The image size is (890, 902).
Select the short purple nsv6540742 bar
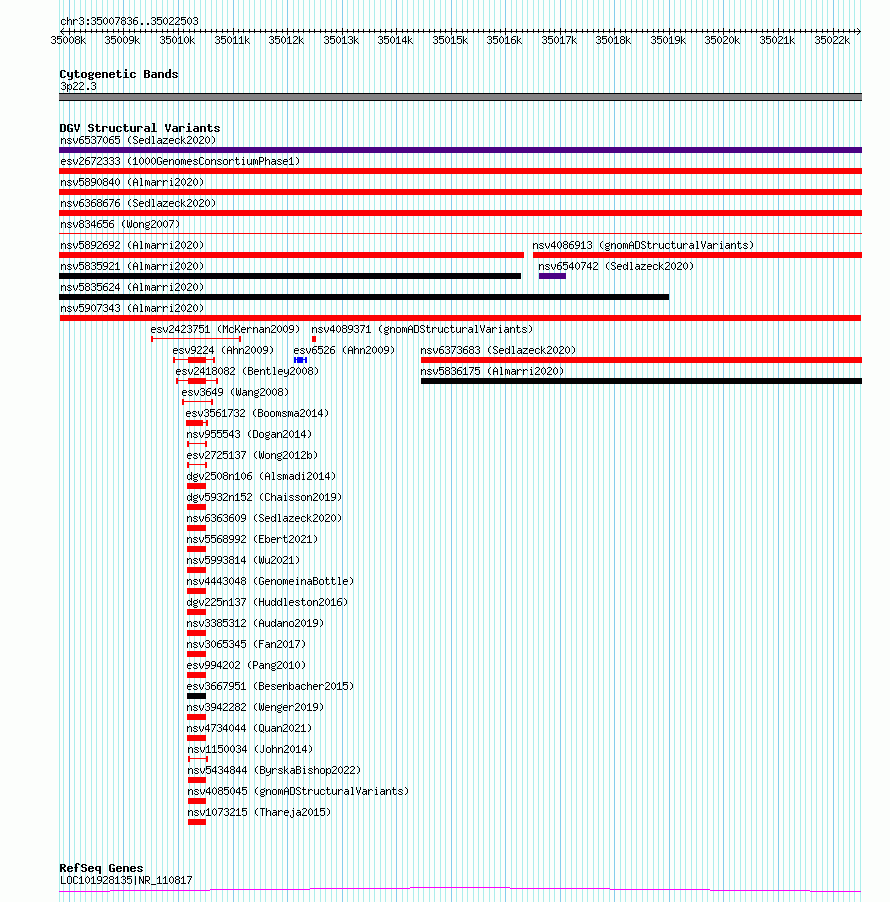click(x=552, y=276)
